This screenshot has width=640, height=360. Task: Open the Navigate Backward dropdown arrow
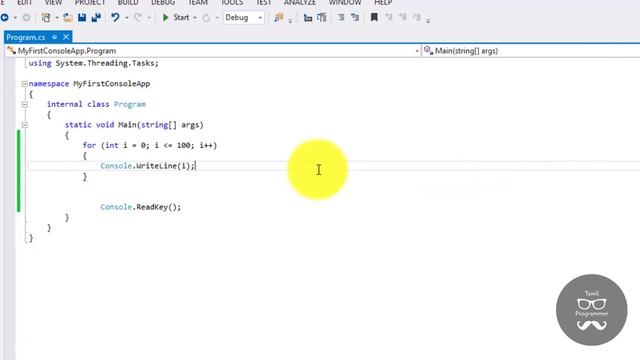click(x=15, y=18)
